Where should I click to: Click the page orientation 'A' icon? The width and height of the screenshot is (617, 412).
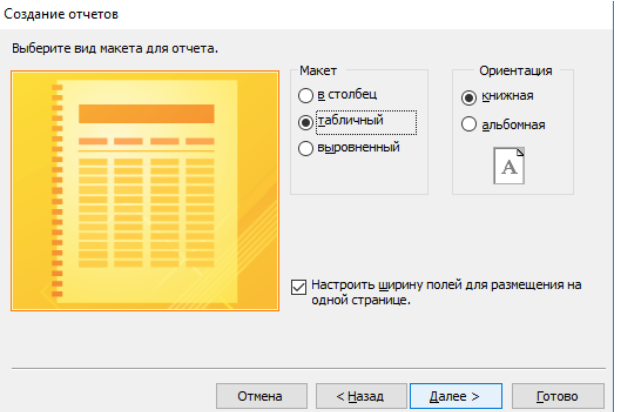click(509, 165)
